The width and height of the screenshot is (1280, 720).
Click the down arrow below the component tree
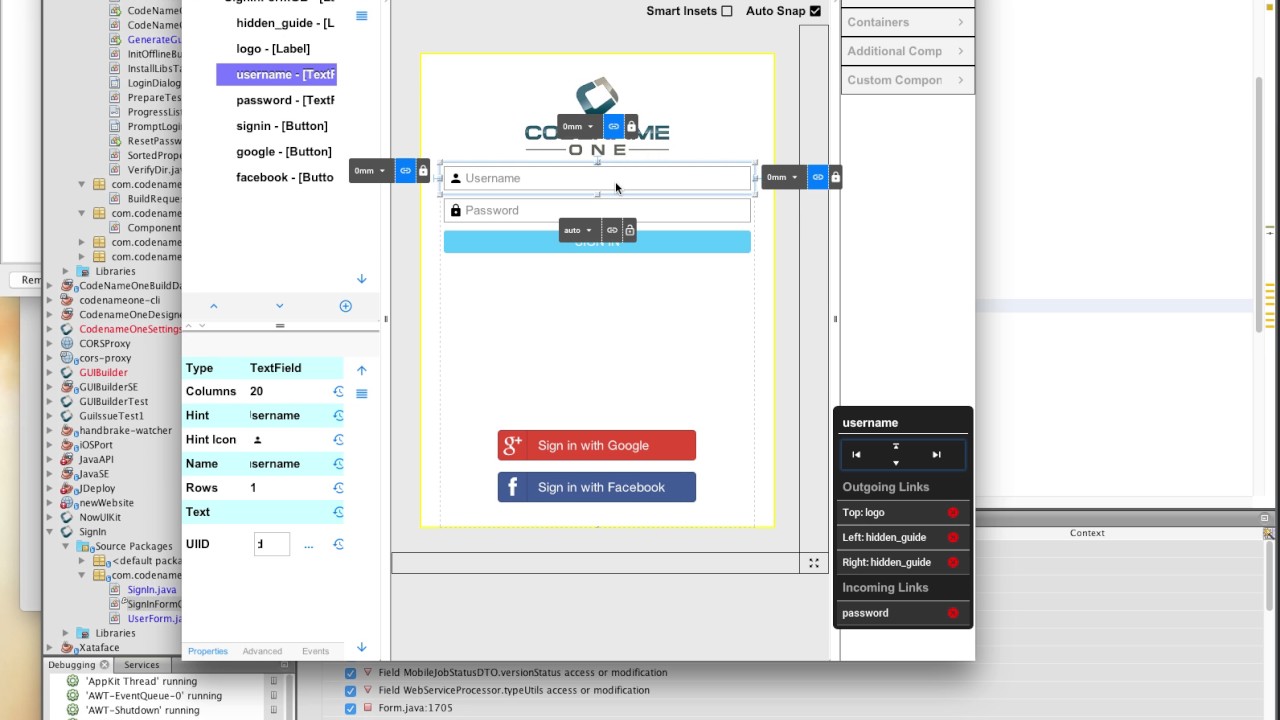point(362,279)
